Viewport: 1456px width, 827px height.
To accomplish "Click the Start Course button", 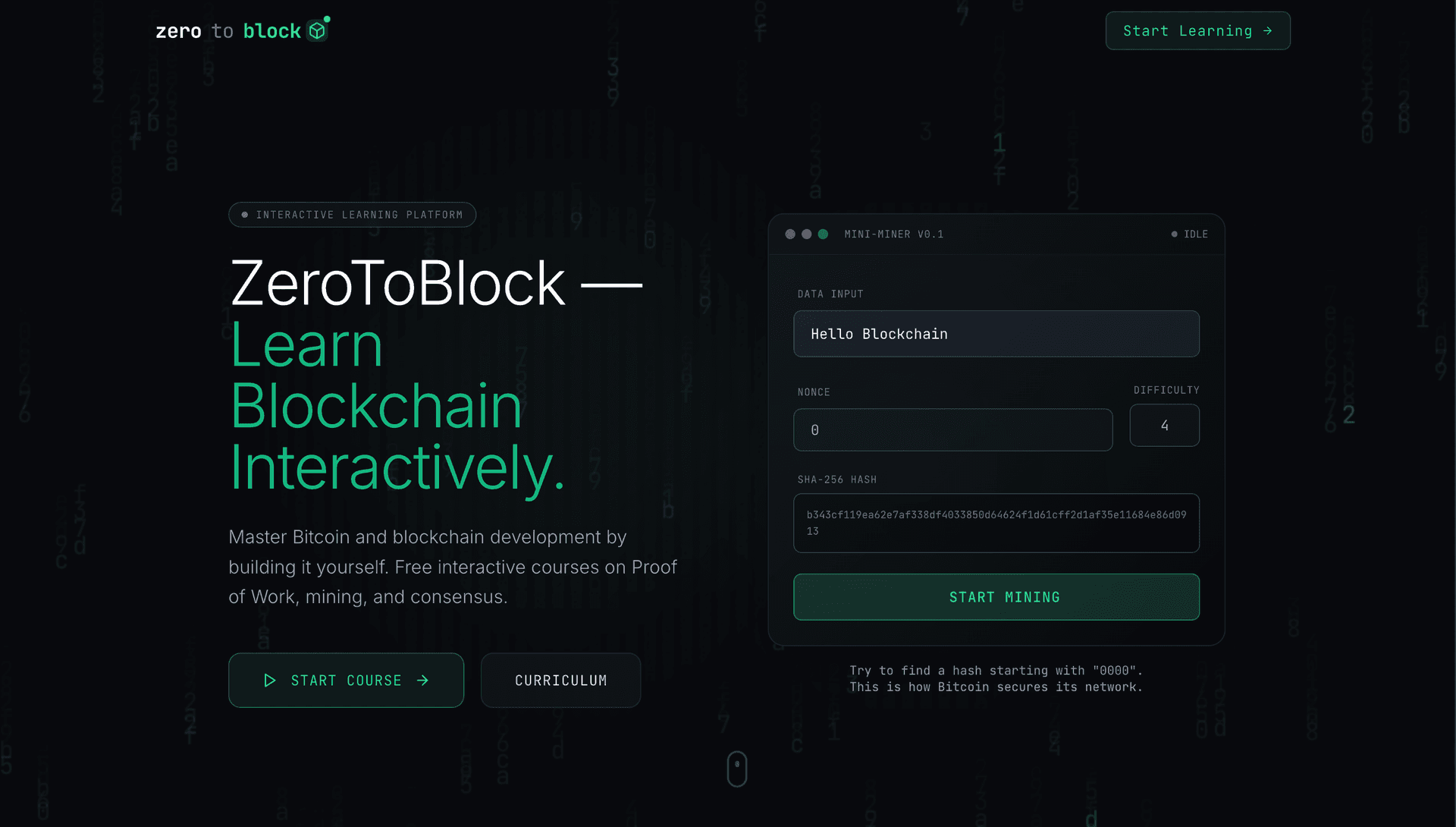I will pyautogui.click(x=346, y=681).
